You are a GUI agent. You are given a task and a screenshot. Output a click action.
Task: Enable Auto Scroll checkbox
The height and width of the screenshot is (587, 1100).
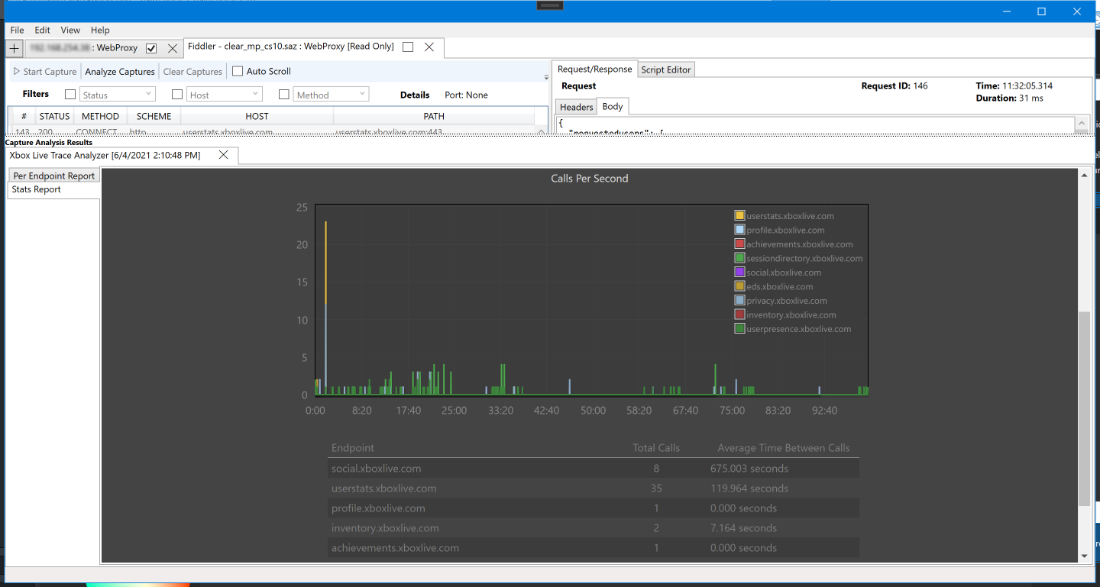click(237, 71)
